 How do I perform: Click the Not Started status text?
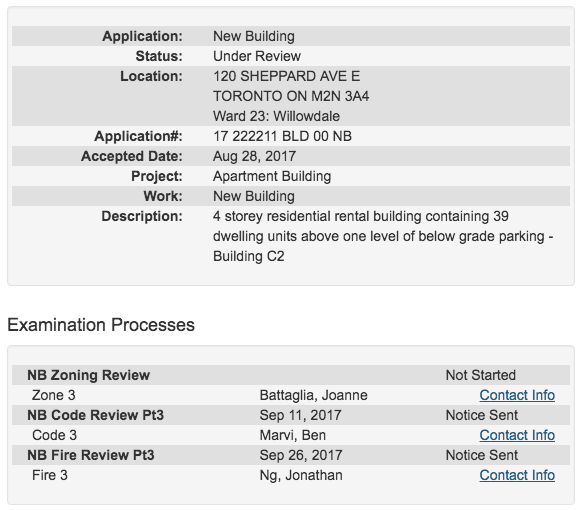click(x=480, y=375)
